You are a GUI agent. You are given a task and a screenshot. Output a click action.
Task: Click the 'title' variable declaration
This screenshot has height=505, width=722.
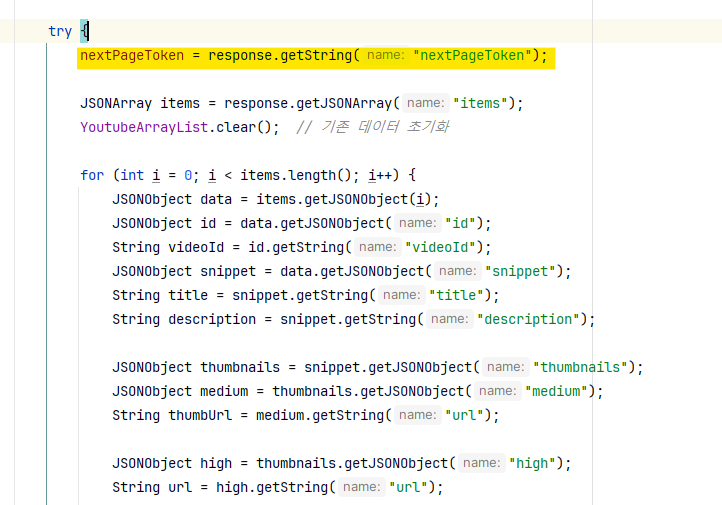[188, 295]
